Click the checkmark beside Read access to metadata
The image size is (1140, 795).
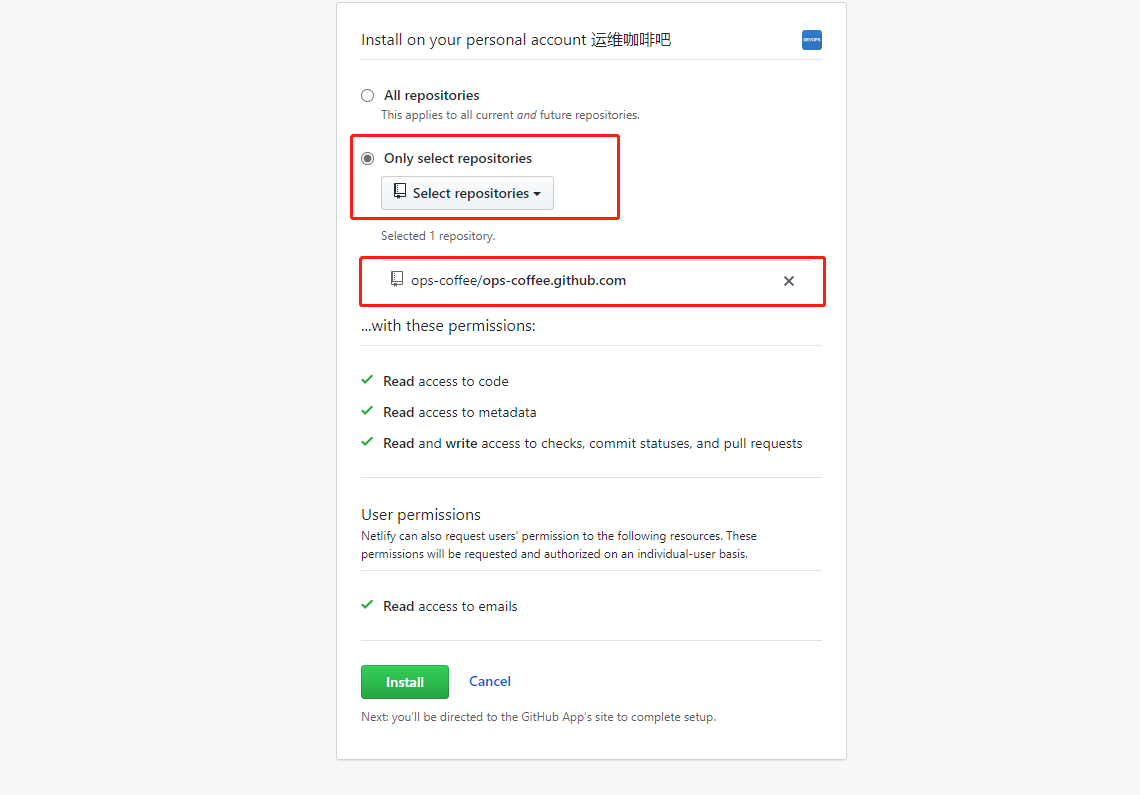click(368, 412)
